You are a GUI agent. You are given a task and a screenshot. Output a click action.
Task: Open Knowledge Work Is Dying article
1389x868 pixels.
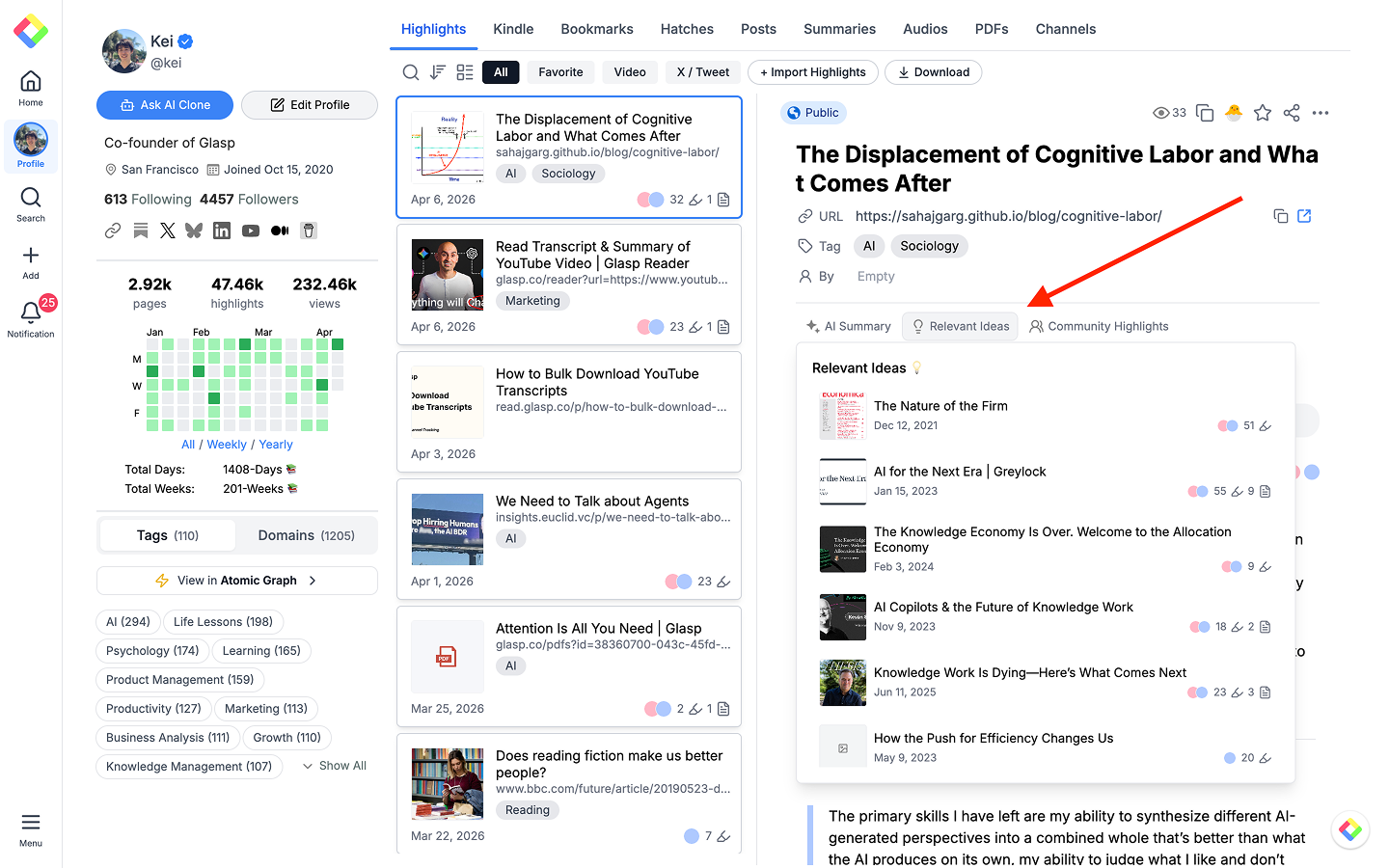(1046, 682)
